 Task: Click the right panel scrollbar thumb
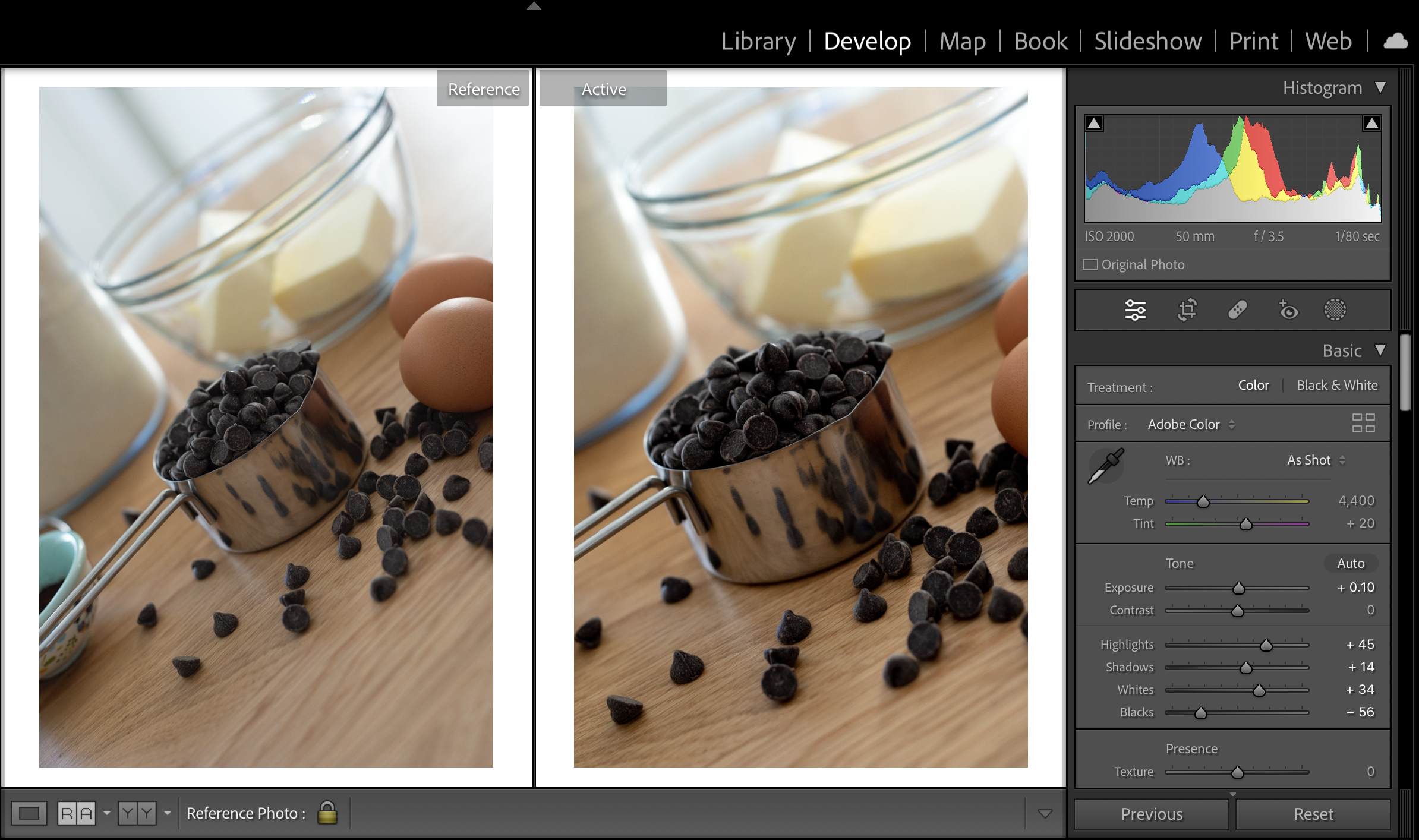pyautogui.click(x=1405, y=372)
